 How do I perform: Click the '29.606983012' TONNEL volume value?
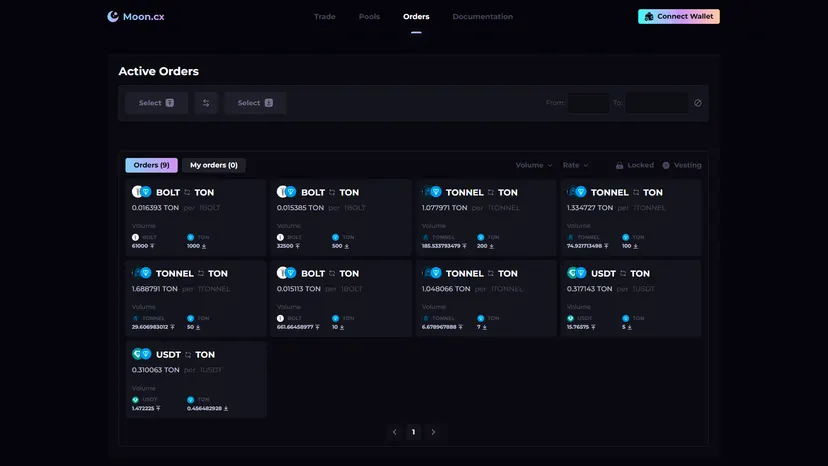[150, 327]
